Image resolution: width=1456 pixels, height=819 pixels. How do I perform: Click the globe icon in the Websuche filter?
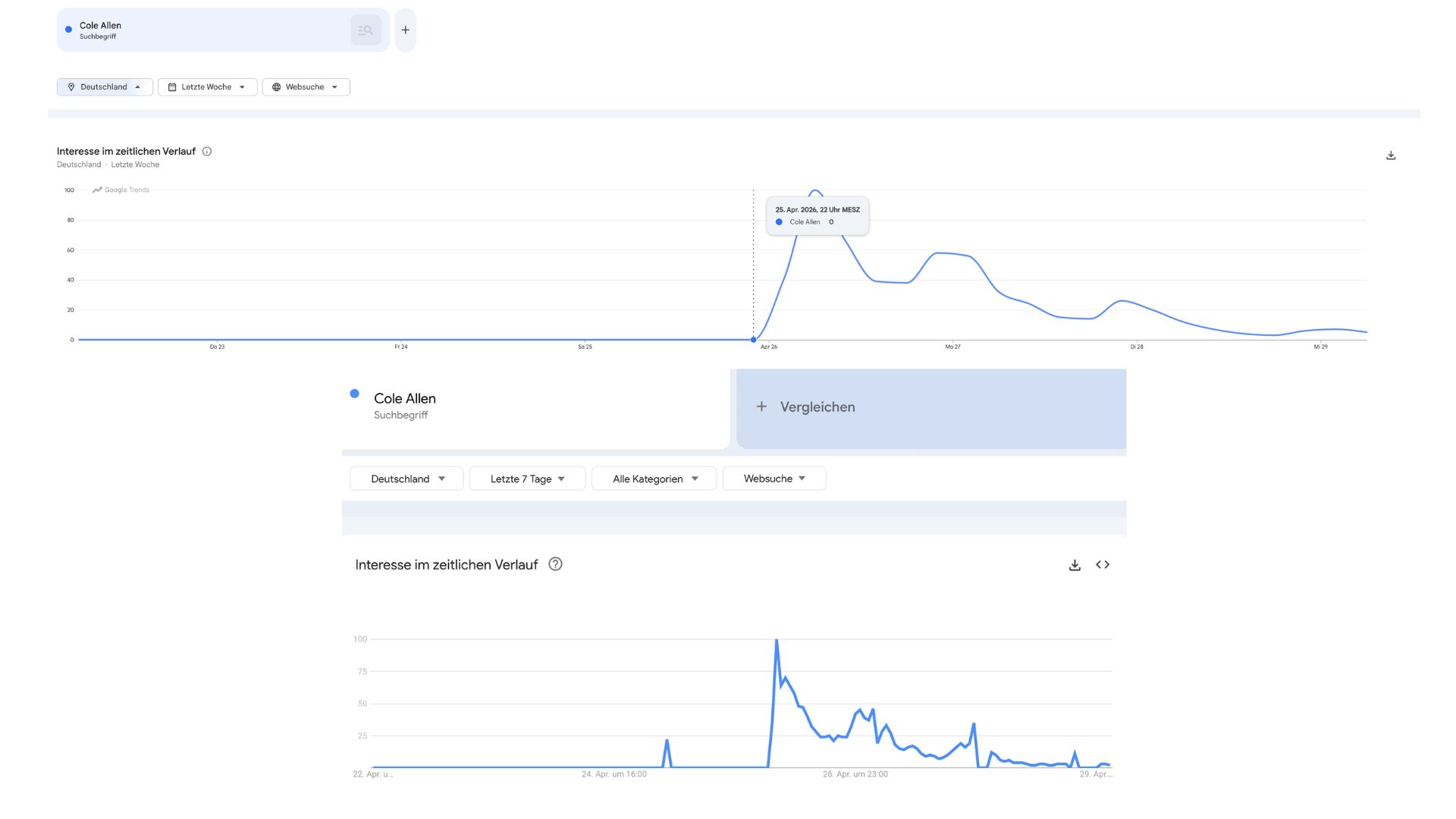pyautogui.click(x=278, y=86)
